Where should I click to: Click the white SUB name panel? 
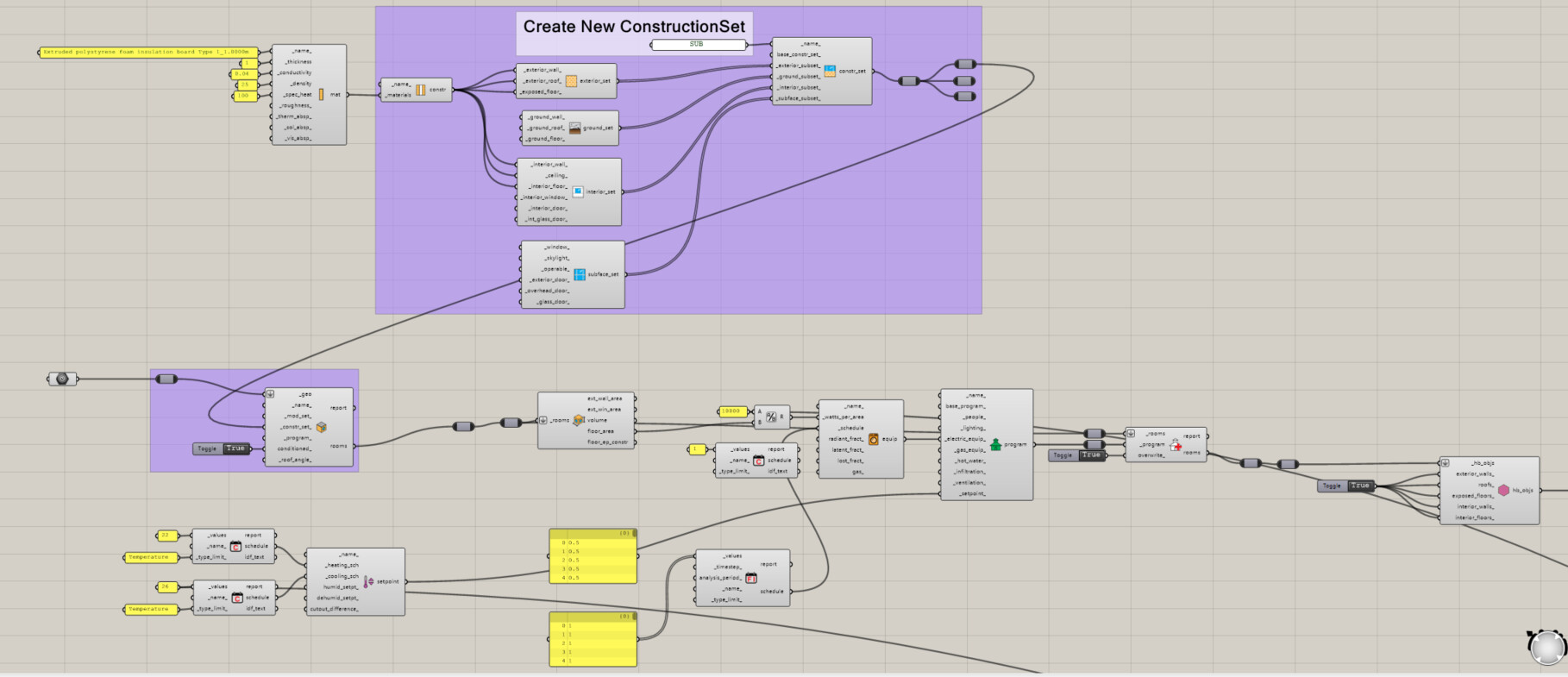pyautogui.click(x=696, y=44)
